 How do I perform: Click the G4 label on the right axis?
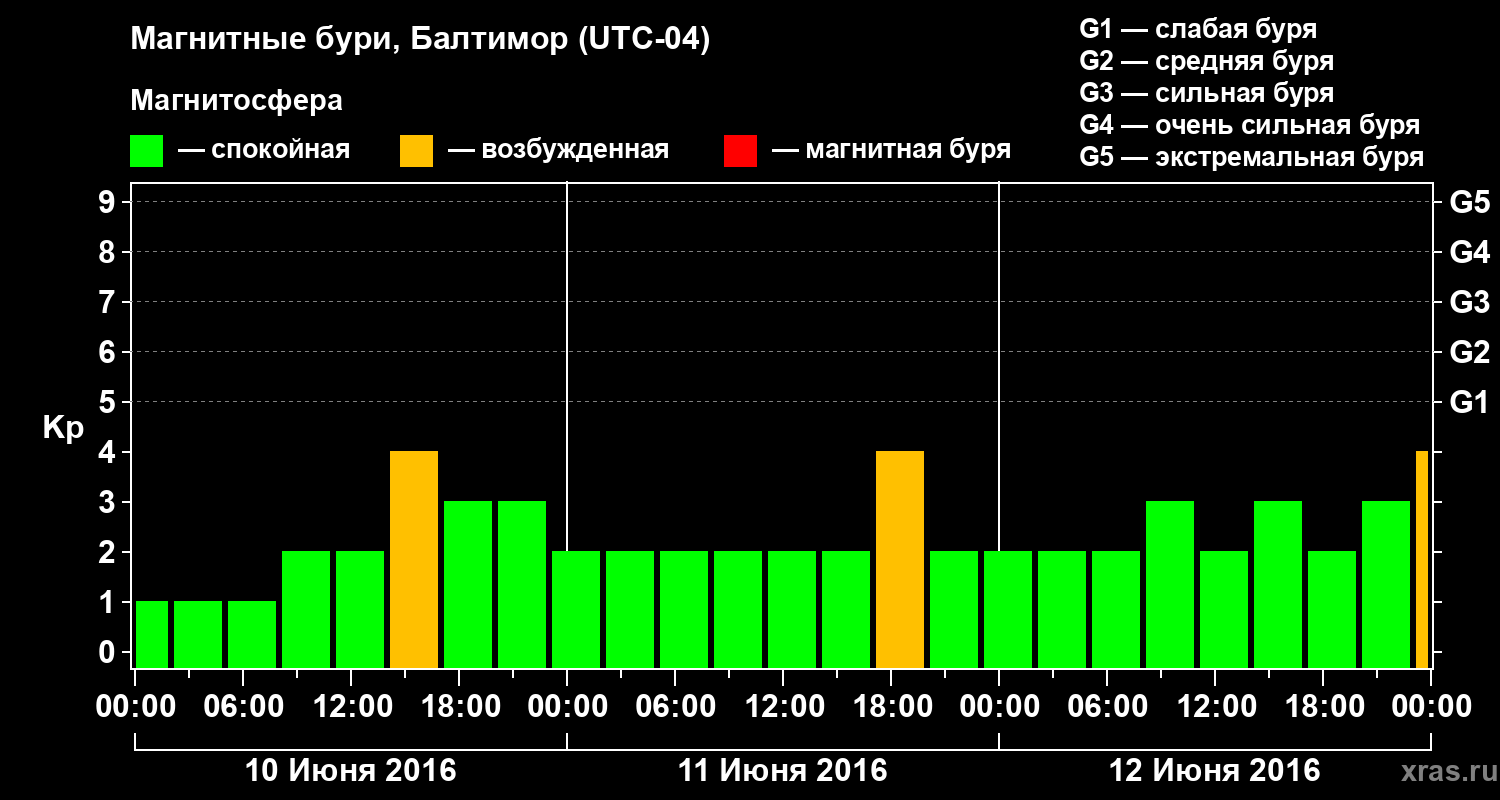[1469, 252]
